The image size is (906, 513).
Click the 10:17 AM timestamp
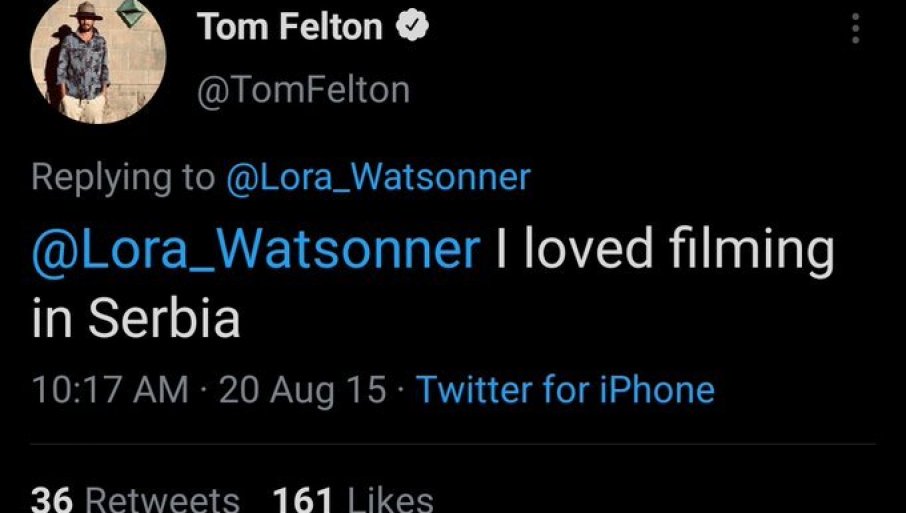pyautogui.click(x=110, y=389)
